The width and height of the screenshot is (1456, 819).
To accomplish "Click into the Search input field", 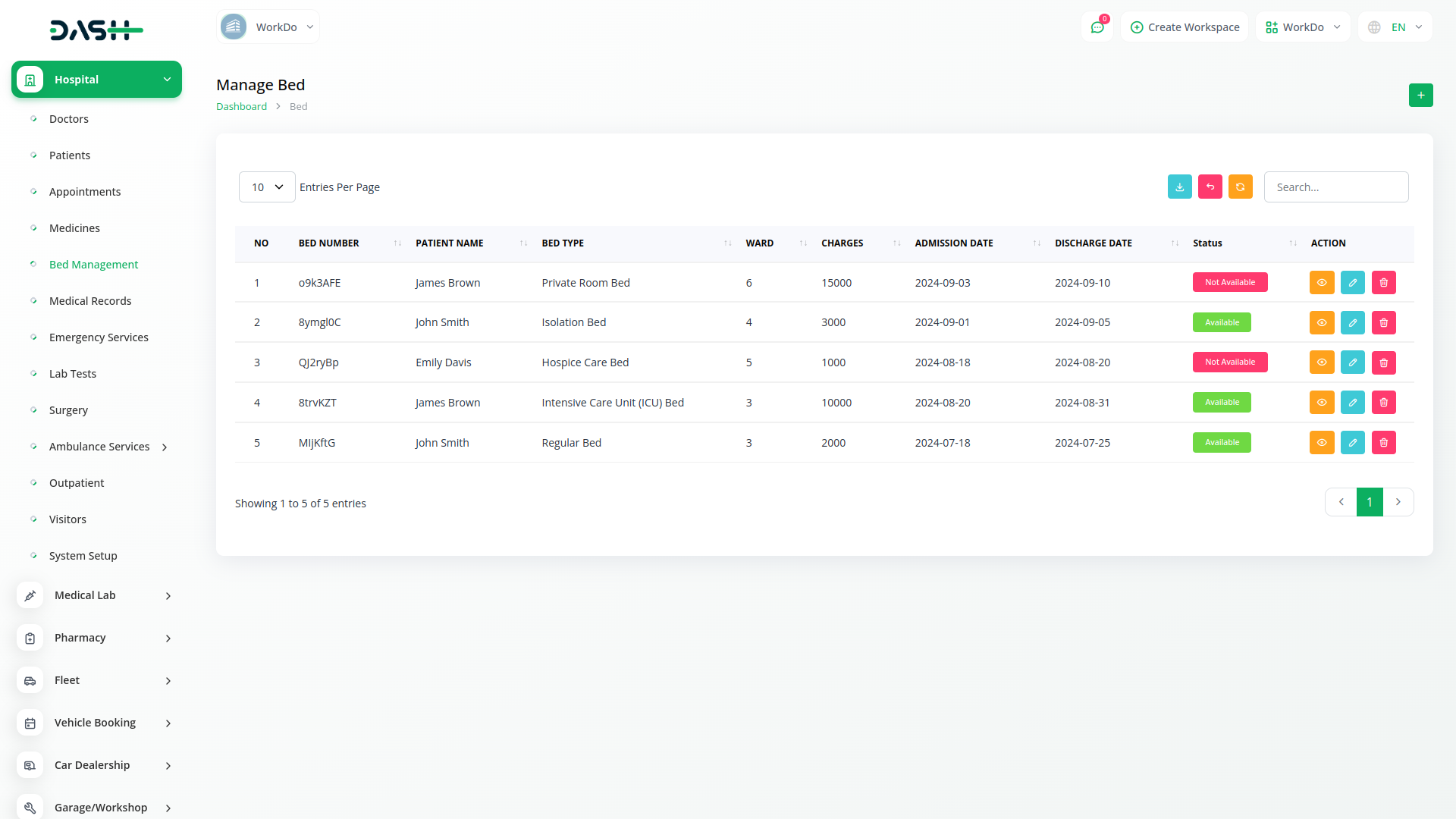I will pyautogui.click(x=1335, y=187).
